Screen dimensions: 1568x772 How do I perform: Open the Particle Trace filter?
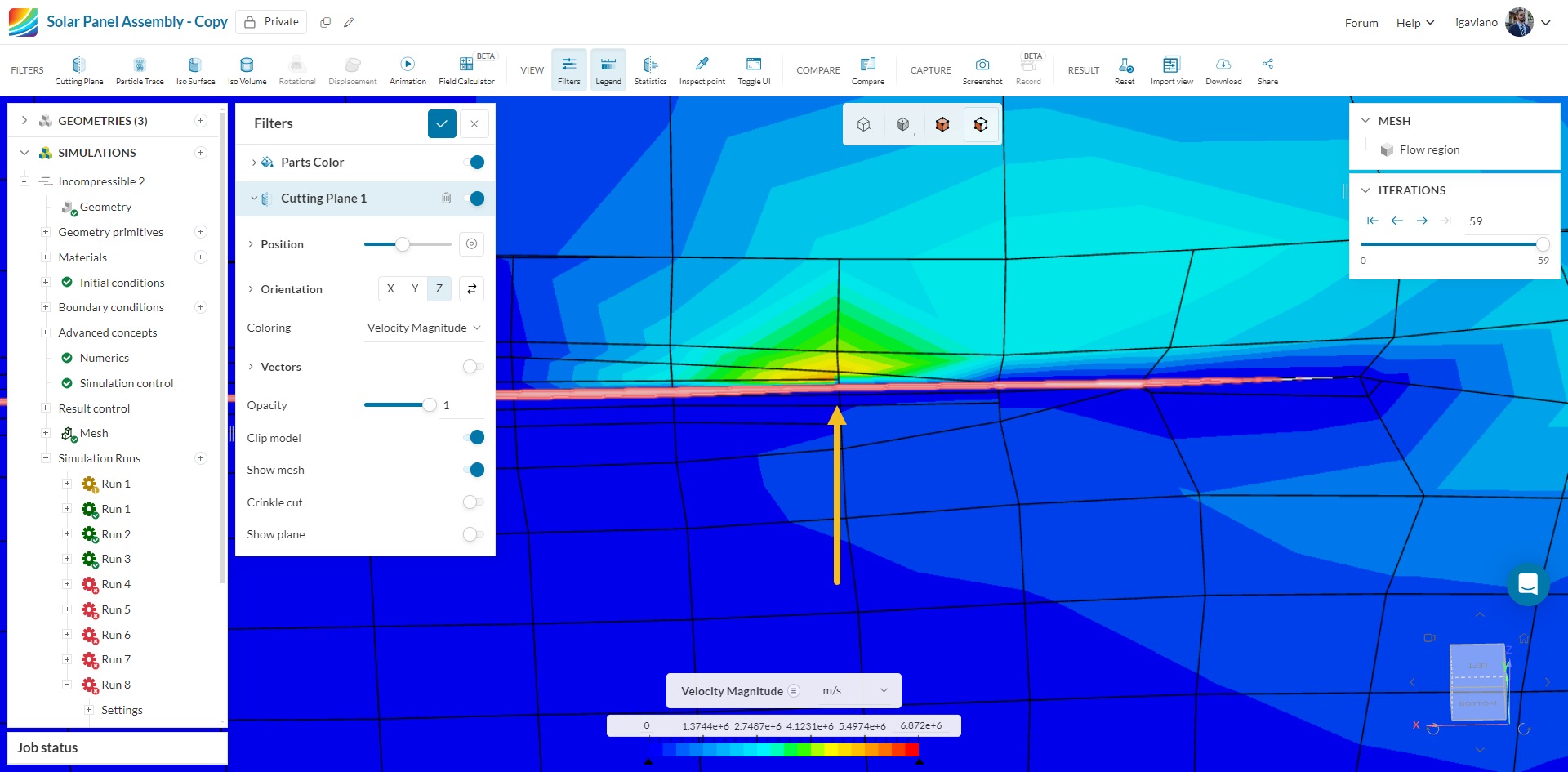point(140,70)
